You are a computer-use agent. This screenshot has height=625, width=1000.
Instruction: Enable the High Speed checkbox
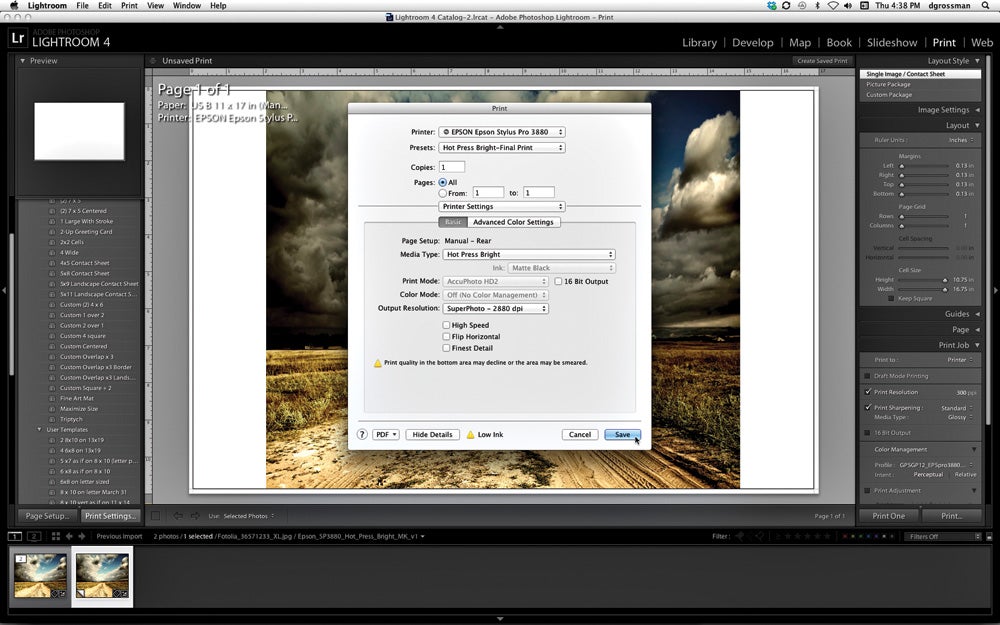446,325
